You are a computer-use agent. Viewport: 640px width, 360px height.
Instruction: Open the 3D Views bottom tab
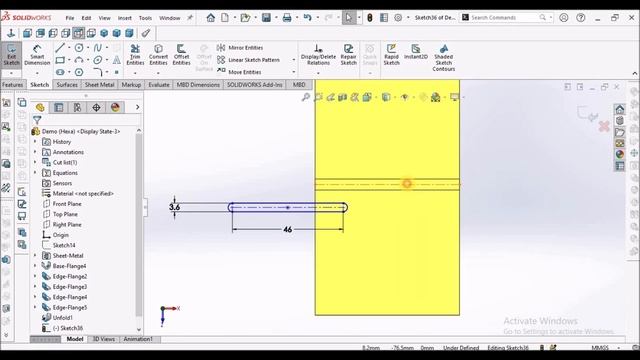103,339
